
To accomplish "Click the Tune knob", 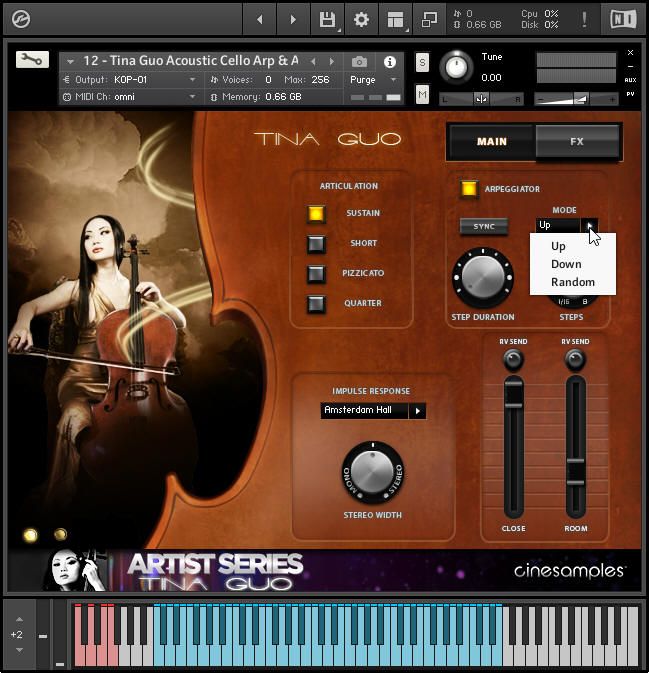I will pos(456,67).
